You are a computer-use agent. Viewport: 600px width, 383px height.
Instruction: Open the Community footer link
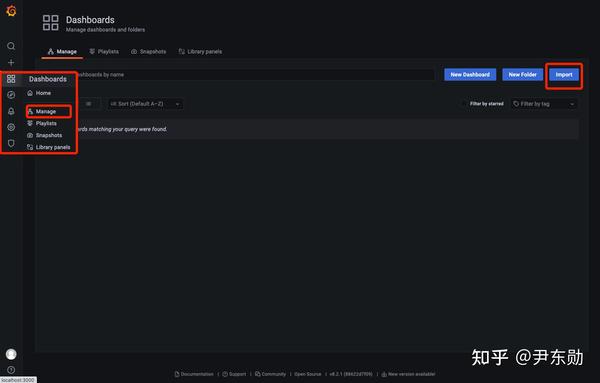(x=270, y=374)
